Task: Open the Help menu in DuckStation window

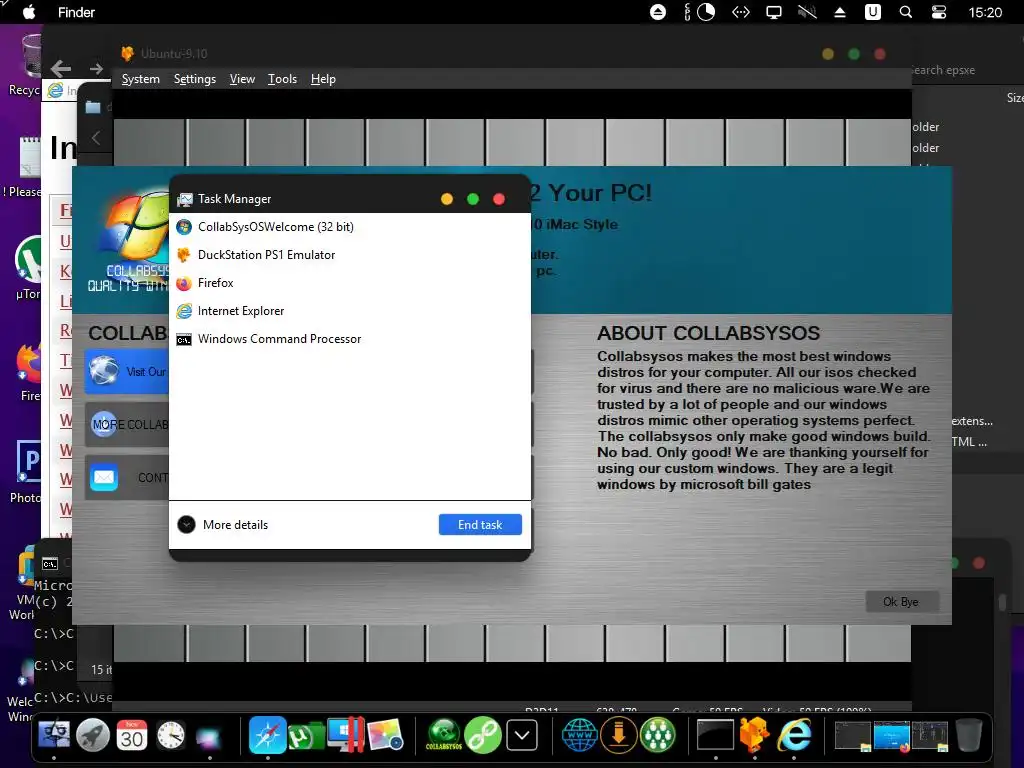Action: point(323,79)
